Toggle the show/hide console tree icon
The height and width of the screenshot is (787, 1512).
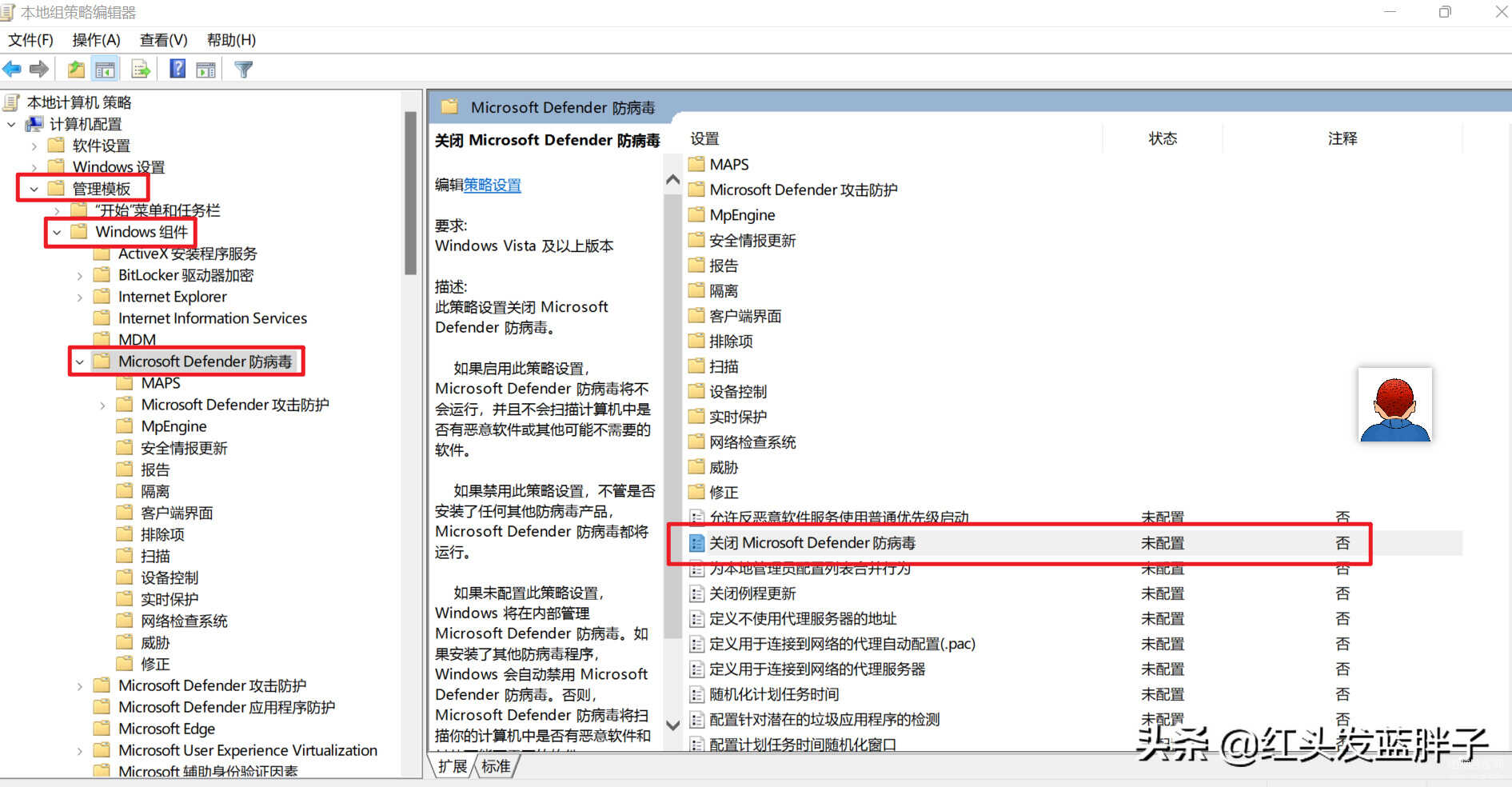pos(105,70)
